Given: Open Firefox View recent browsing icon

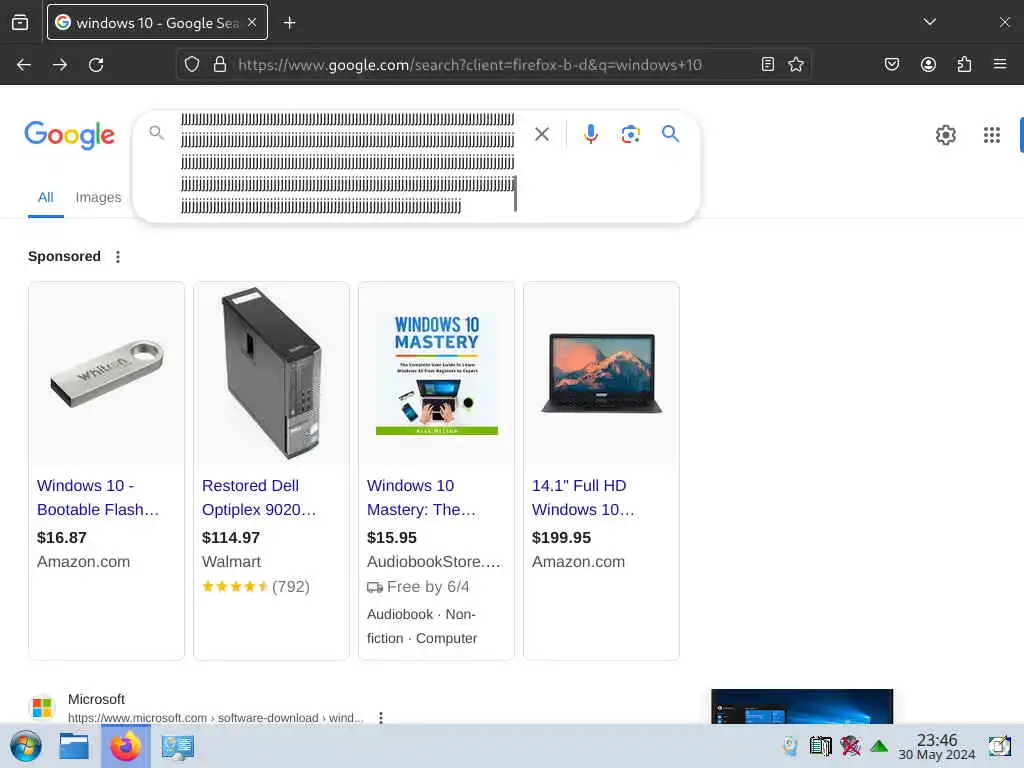Looking at the screenshot, I should 20,23.
